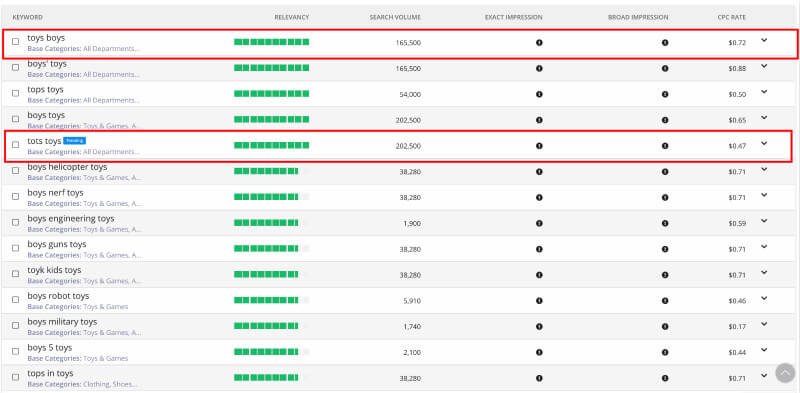Image resolution: width=800 pixels, height=393 pixels.
Task: Tick the checkbox for 'toys boys'
Action: point(15,41)
